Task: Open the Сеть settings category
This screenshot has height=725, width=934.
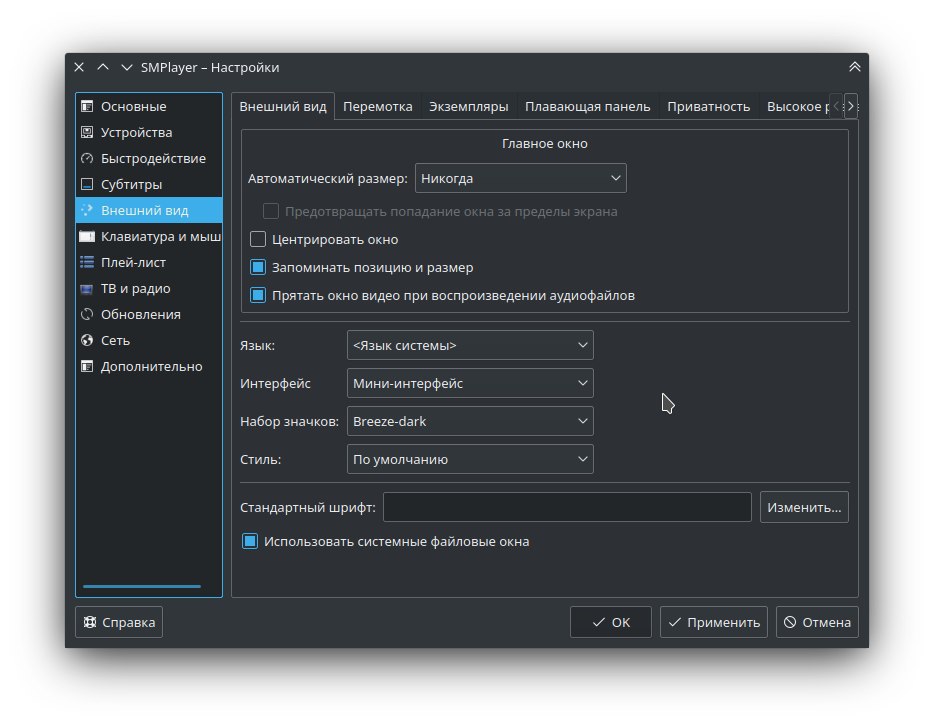Action: coord(149,340)
